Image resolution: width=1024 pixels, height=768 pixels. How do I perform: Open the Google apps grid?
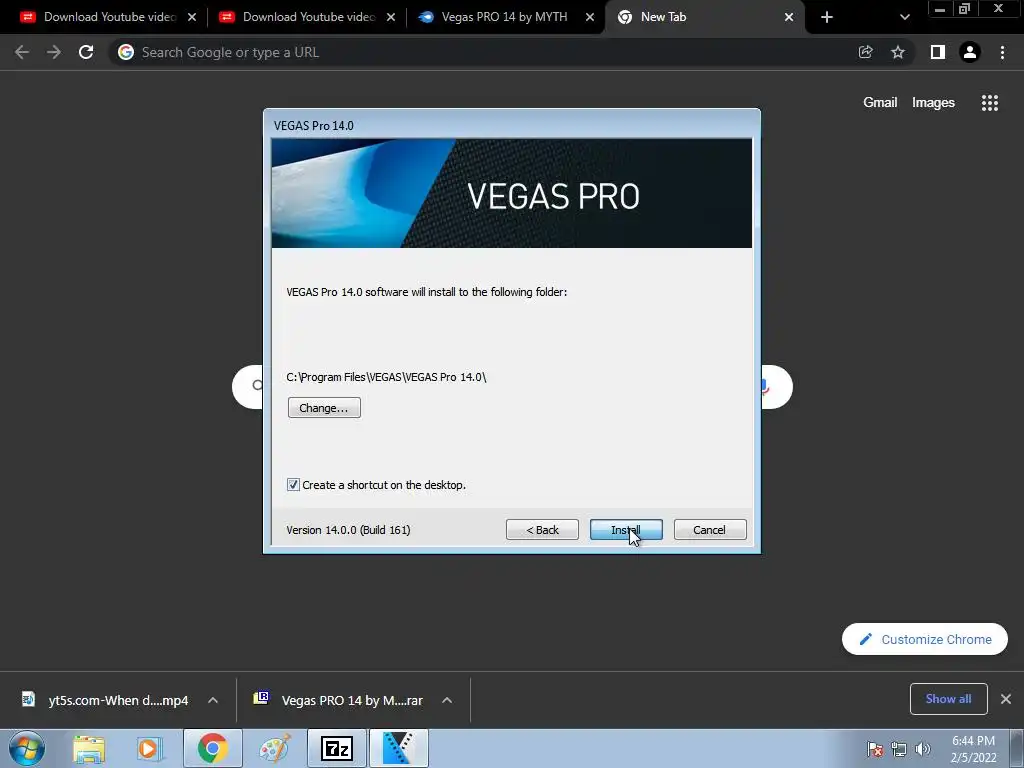(989, 103)
